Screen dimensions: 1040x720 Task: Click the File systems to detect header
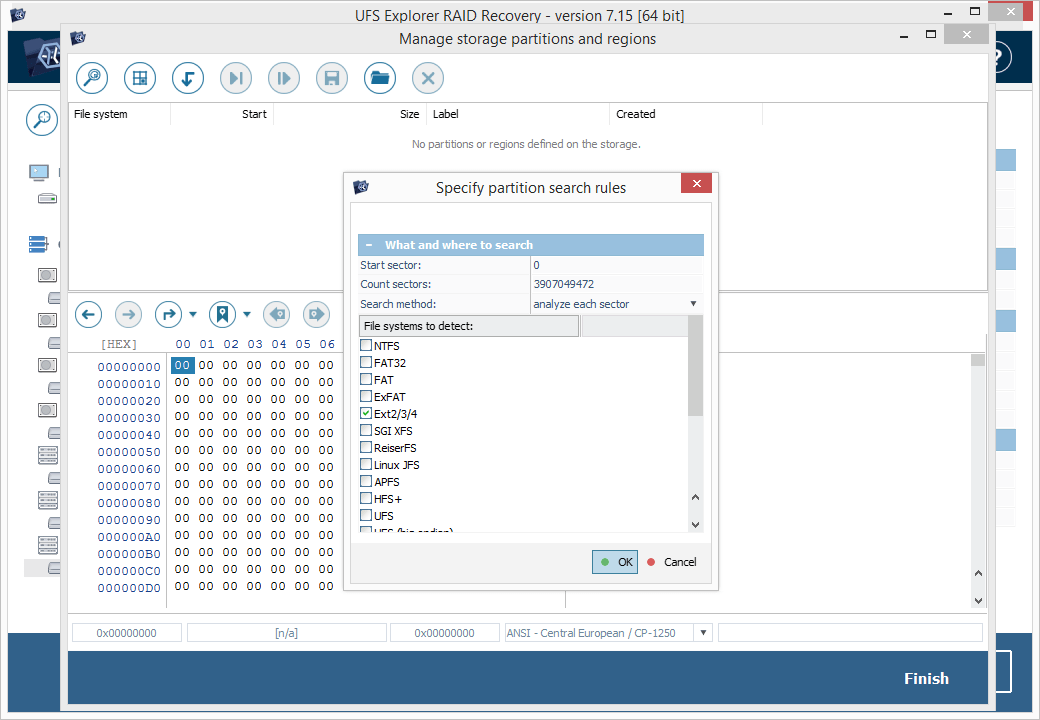[x=469, y=326]
